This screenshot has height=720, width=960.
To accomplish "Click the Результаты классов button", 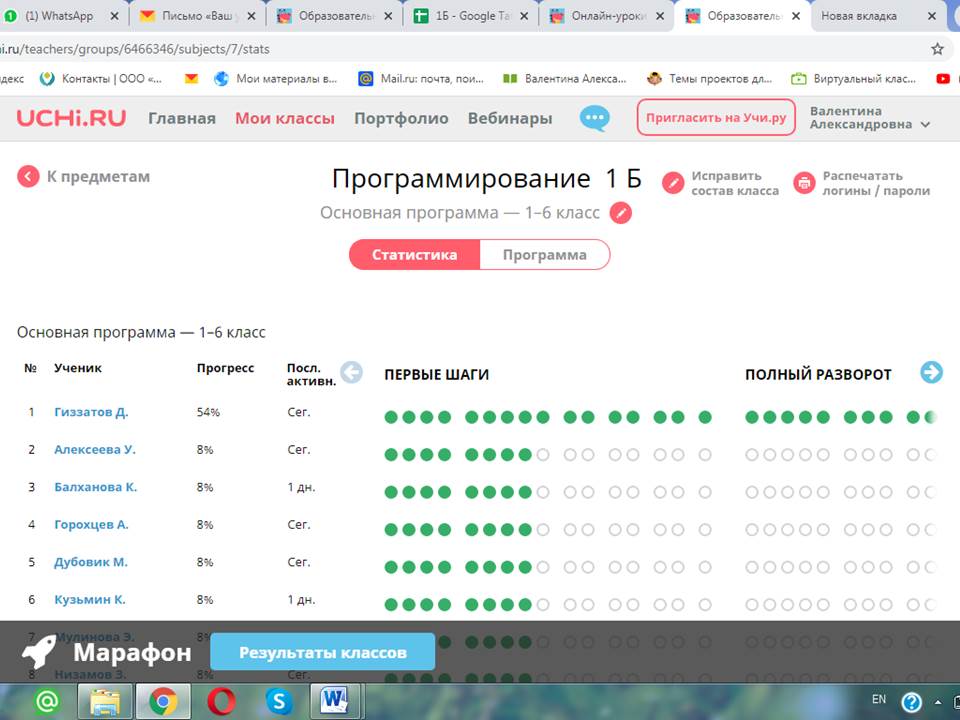I will (322, 653).
